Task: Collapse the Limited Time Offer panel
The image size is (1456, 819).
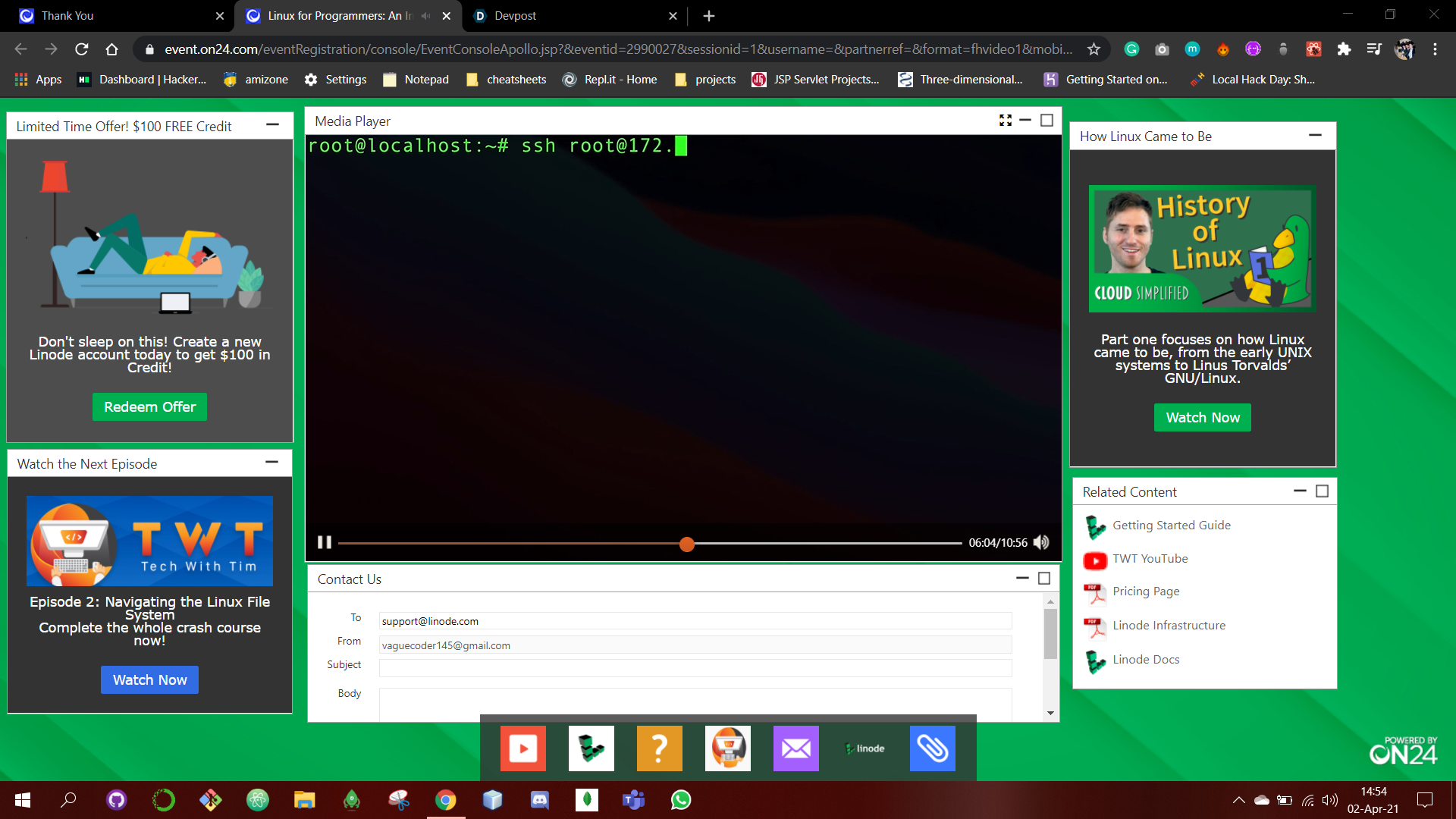Action: 273,125
